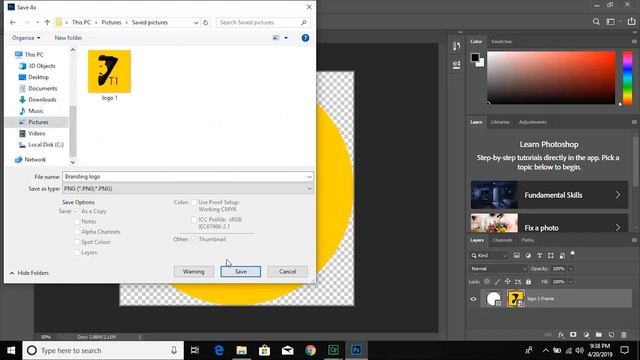Screen dimensions: 640x360
Task: Open the Fix a photo tutorial
Action: pyautogui.click(x=549, y=223)
